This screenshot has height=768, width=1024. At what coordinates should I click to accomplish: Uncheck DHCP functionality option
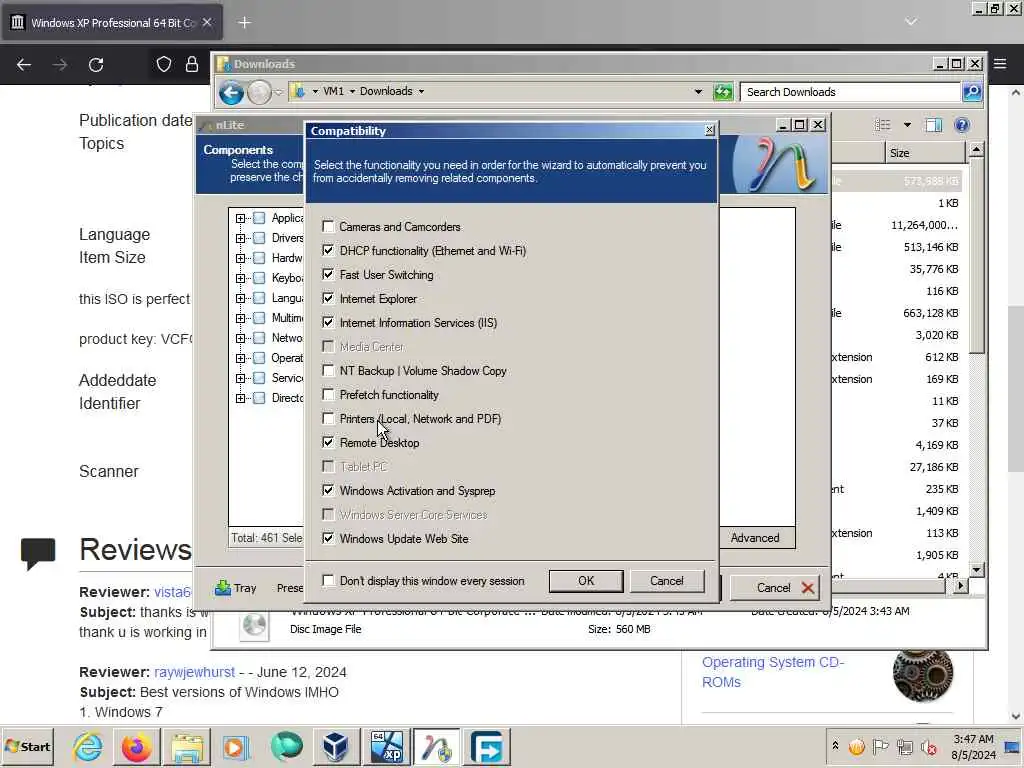328,251
